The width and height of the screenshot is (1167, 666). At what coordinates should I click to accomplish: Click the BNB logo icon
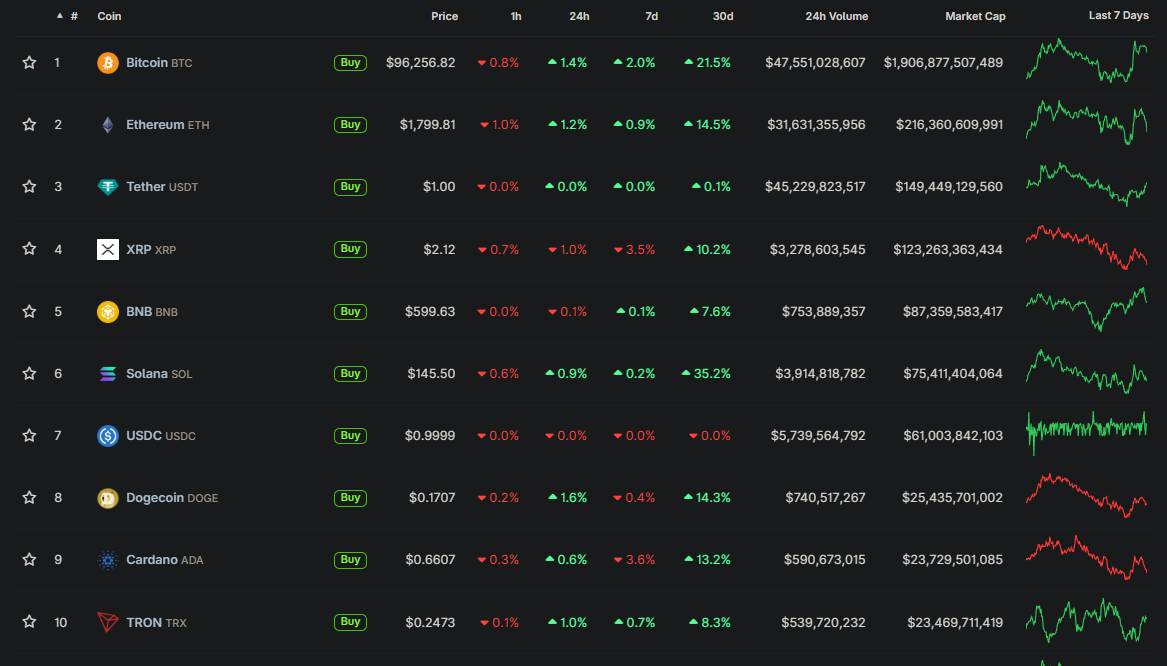pyautogui.click(x=107, y=311)
